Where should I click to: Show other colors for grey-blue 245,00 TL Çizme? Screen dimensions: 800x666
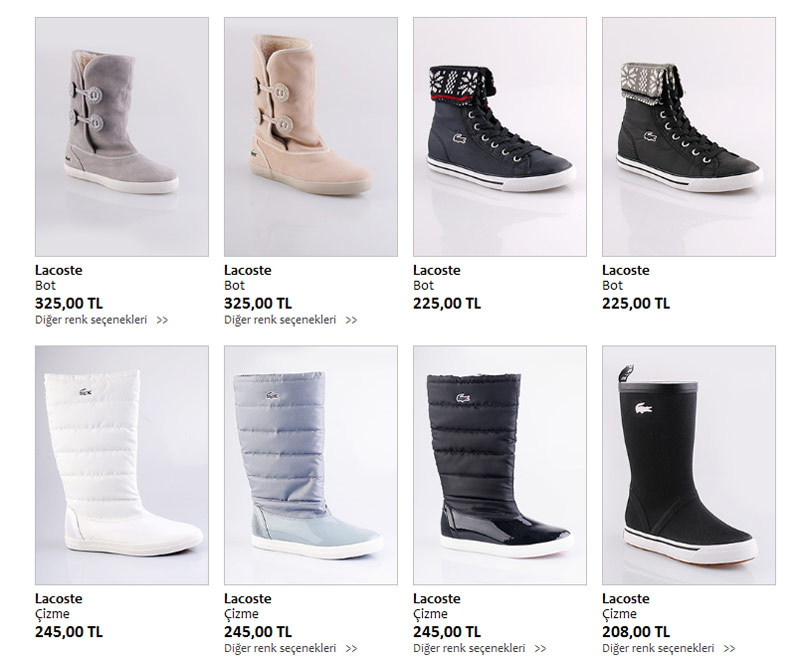point(280,648)
